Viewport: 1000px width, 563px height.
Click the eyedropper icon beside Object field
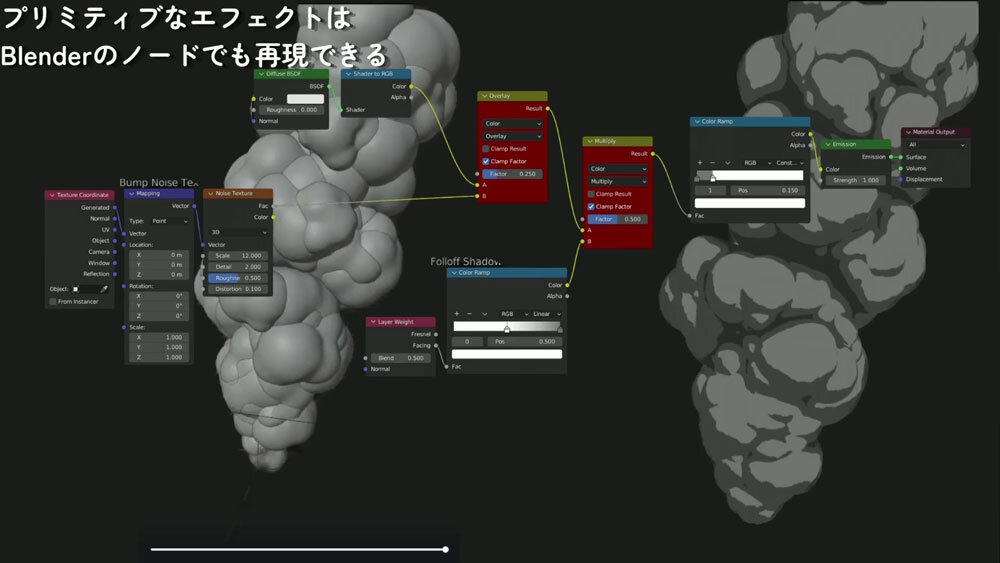(103, 289)
